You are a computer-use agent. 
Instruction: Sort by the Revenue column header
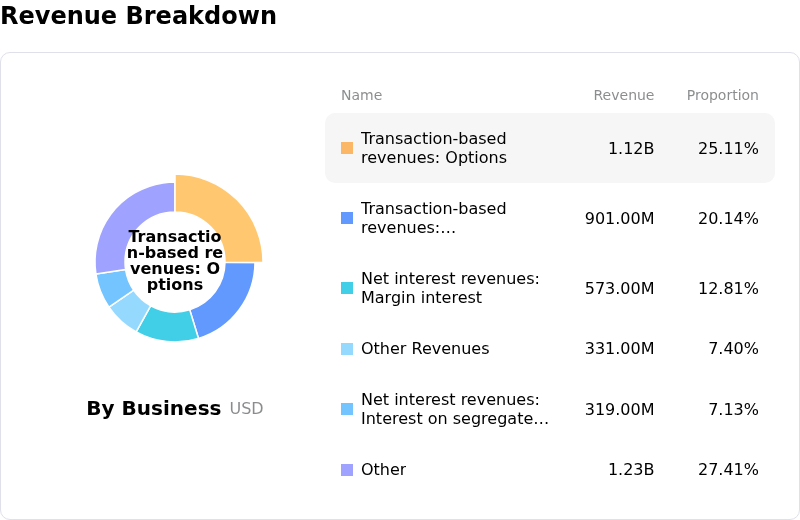pos(623,96)
